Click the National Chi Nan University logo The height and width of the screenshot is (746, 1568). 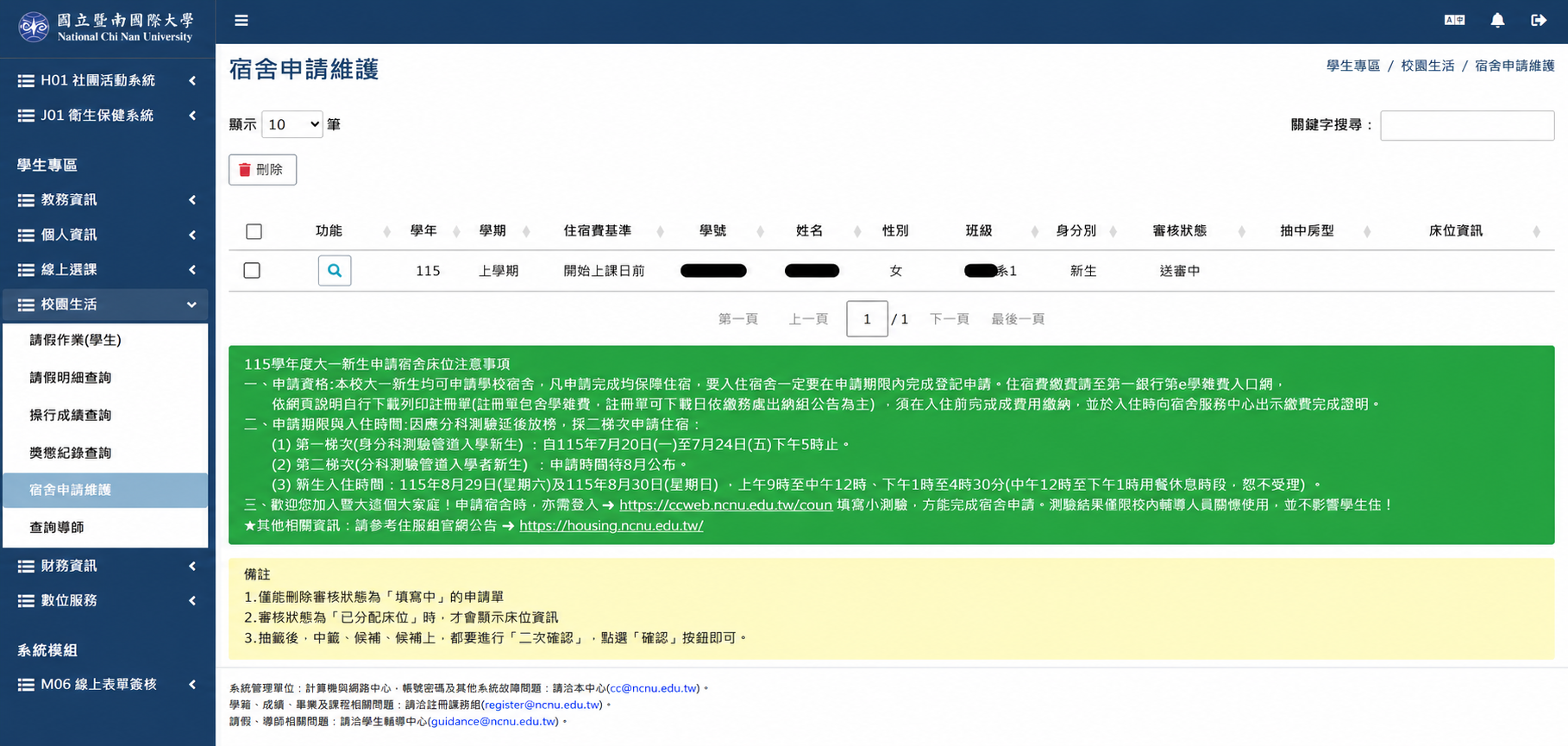point(107,28)
